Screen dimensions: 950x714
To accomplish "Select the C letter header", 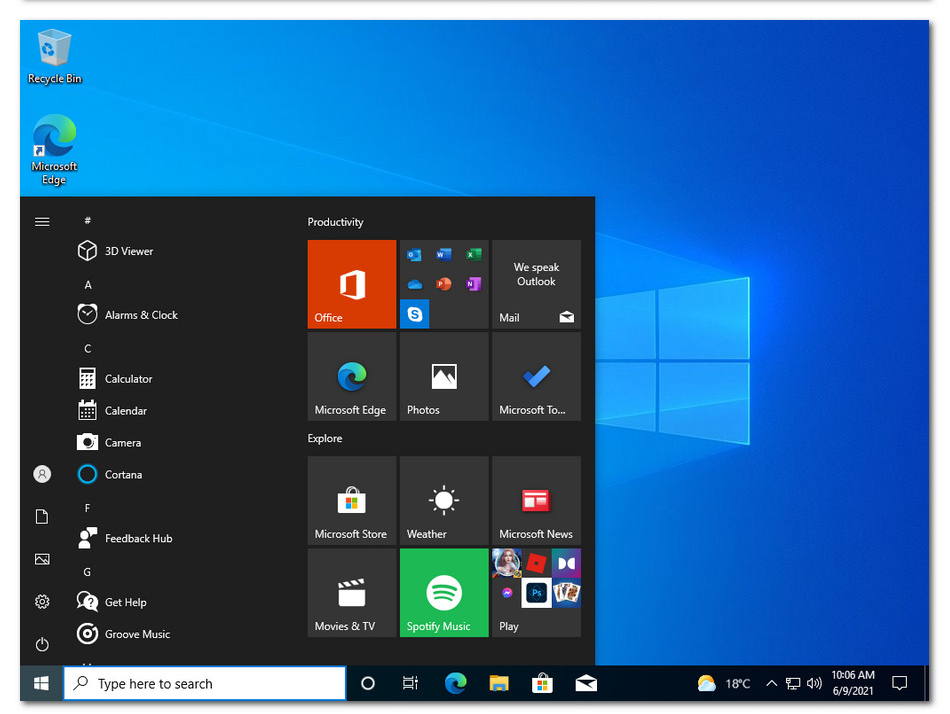I will pos(88,349).
